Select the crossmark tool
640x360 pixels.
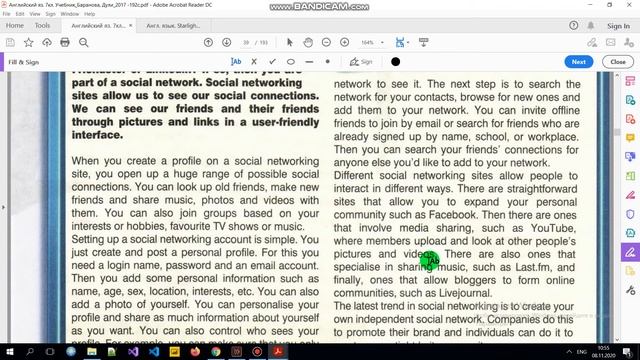tap(254, 62)
